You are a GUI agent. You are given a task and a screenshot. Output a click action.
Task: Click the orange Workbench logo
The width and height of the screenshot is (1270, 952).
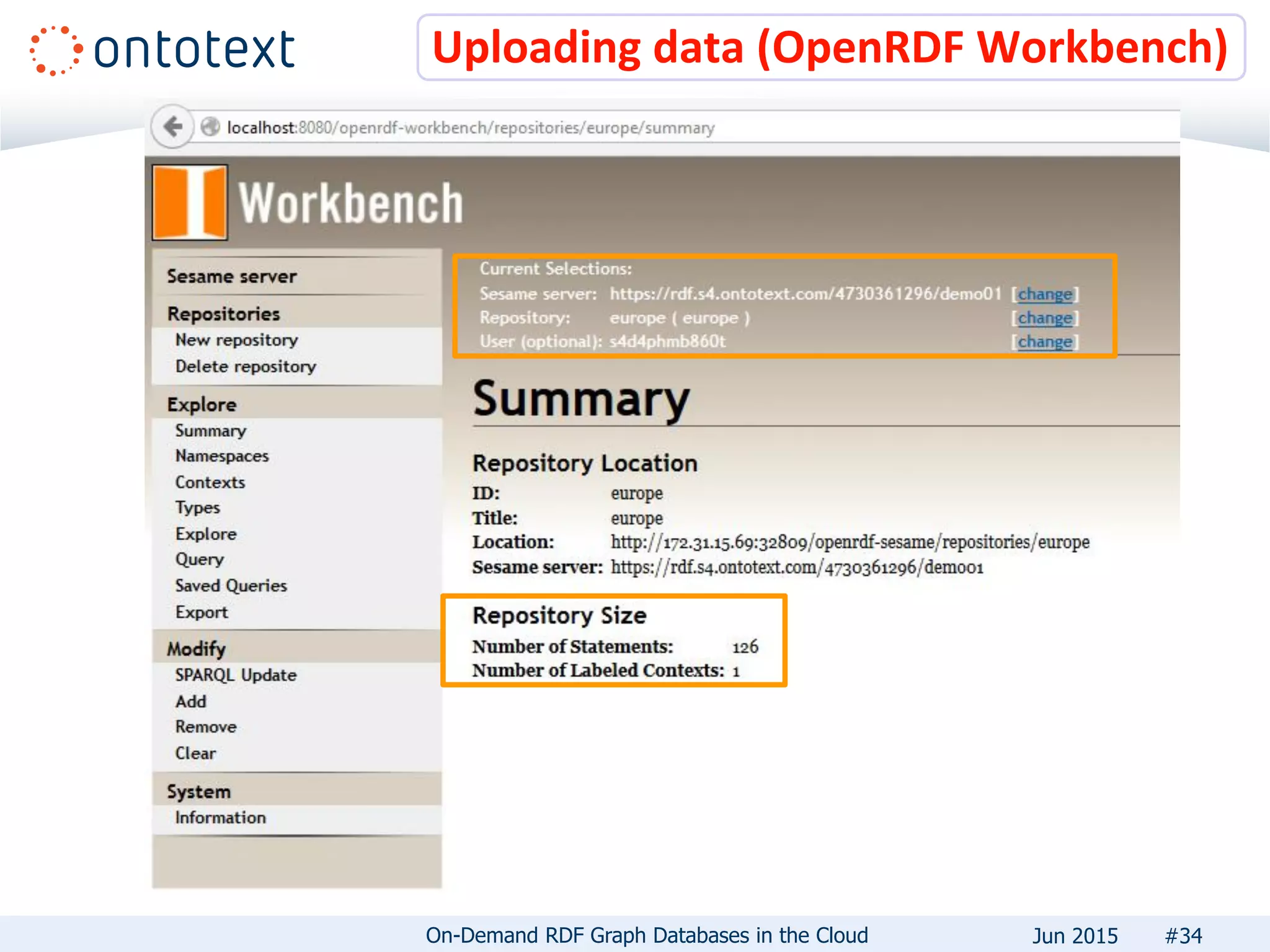click(x=190, y=202)
